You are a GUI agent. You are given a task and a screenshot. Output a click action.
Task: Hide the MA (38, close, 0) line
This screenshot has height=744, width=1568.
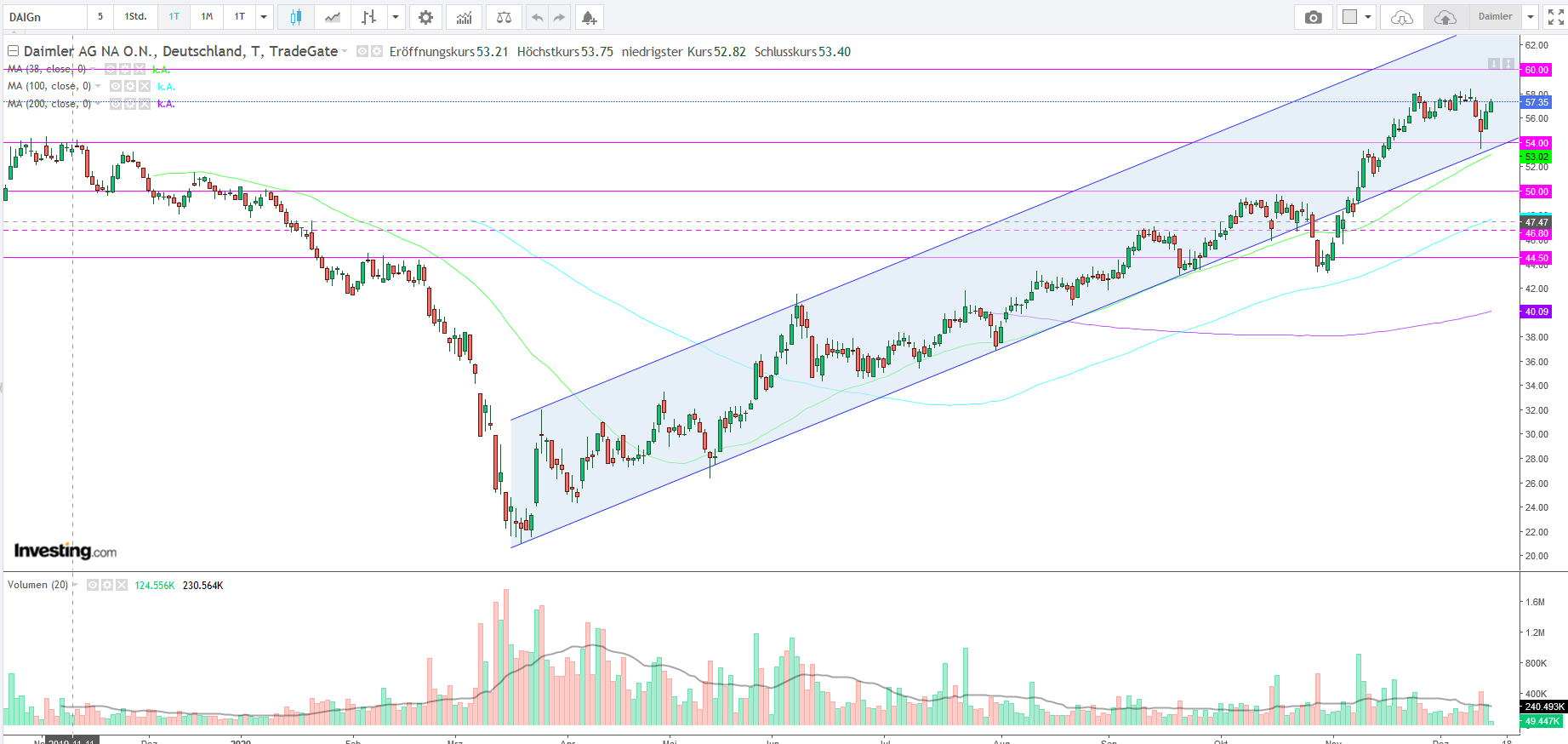click(111, 69)
